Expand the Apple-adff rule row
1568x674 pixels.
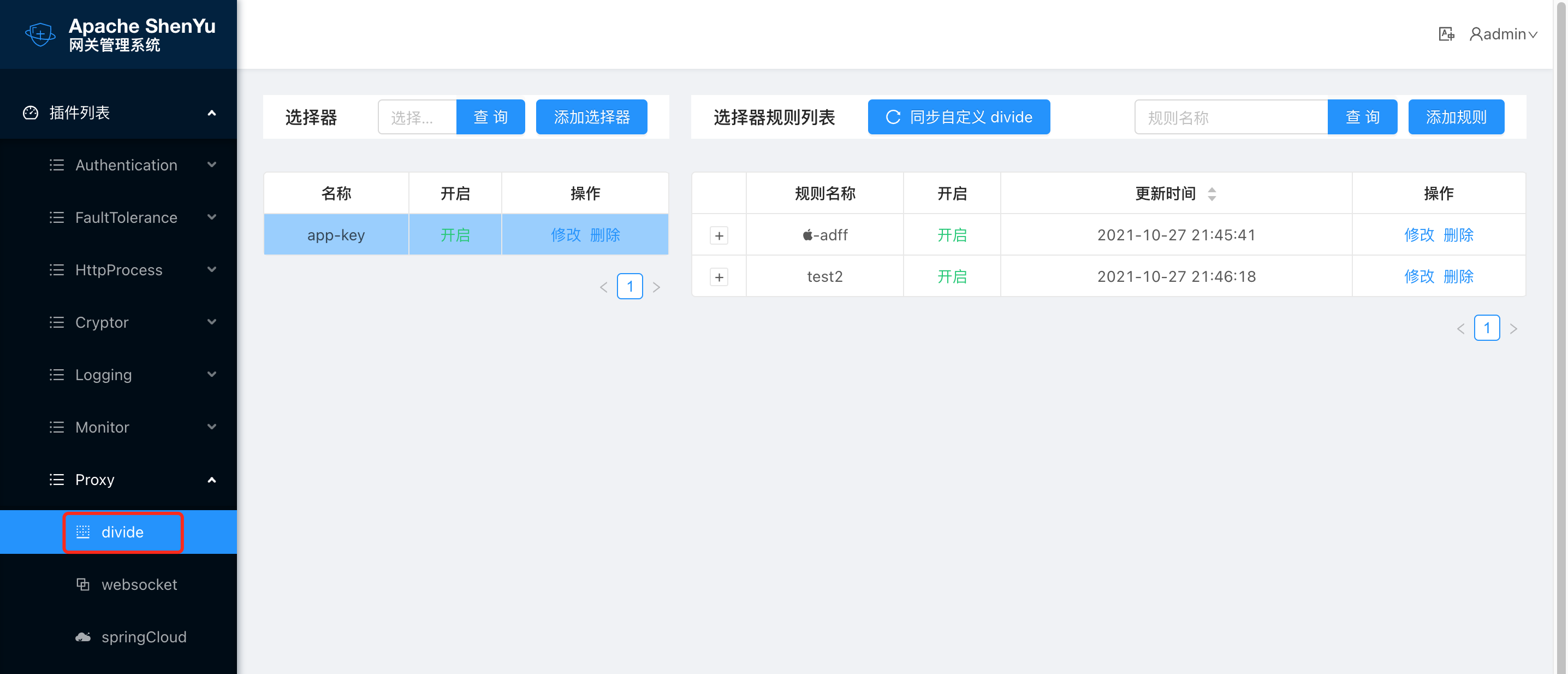coord(719,235)
